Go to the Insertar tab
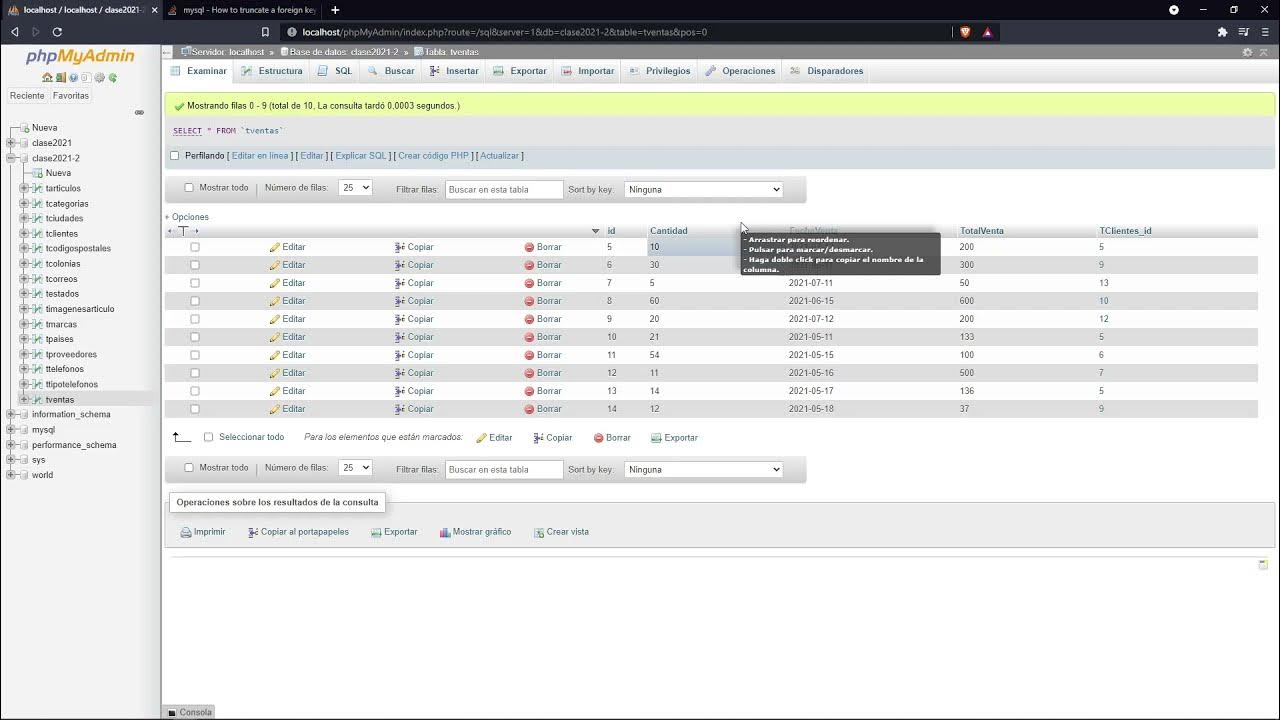Viewport: 1280px width, 720px height. [x=454, y=71]
